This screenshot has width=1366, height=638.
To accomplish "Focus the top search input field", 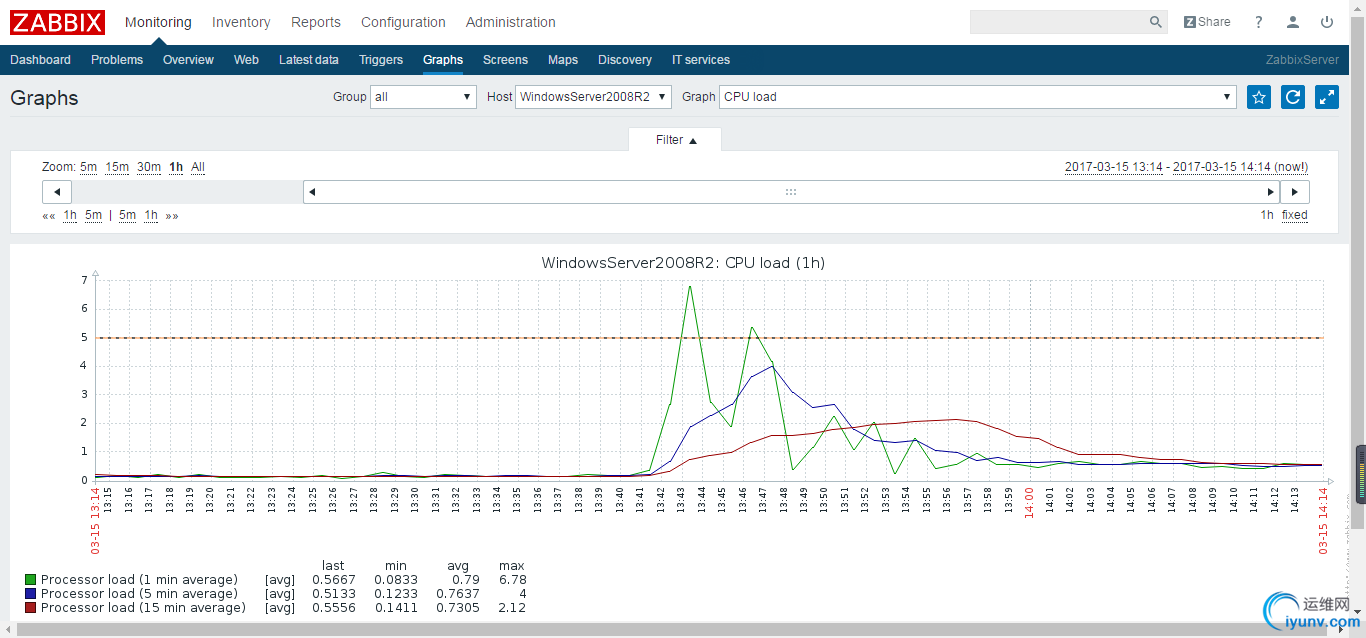I will pos(1058,22).
